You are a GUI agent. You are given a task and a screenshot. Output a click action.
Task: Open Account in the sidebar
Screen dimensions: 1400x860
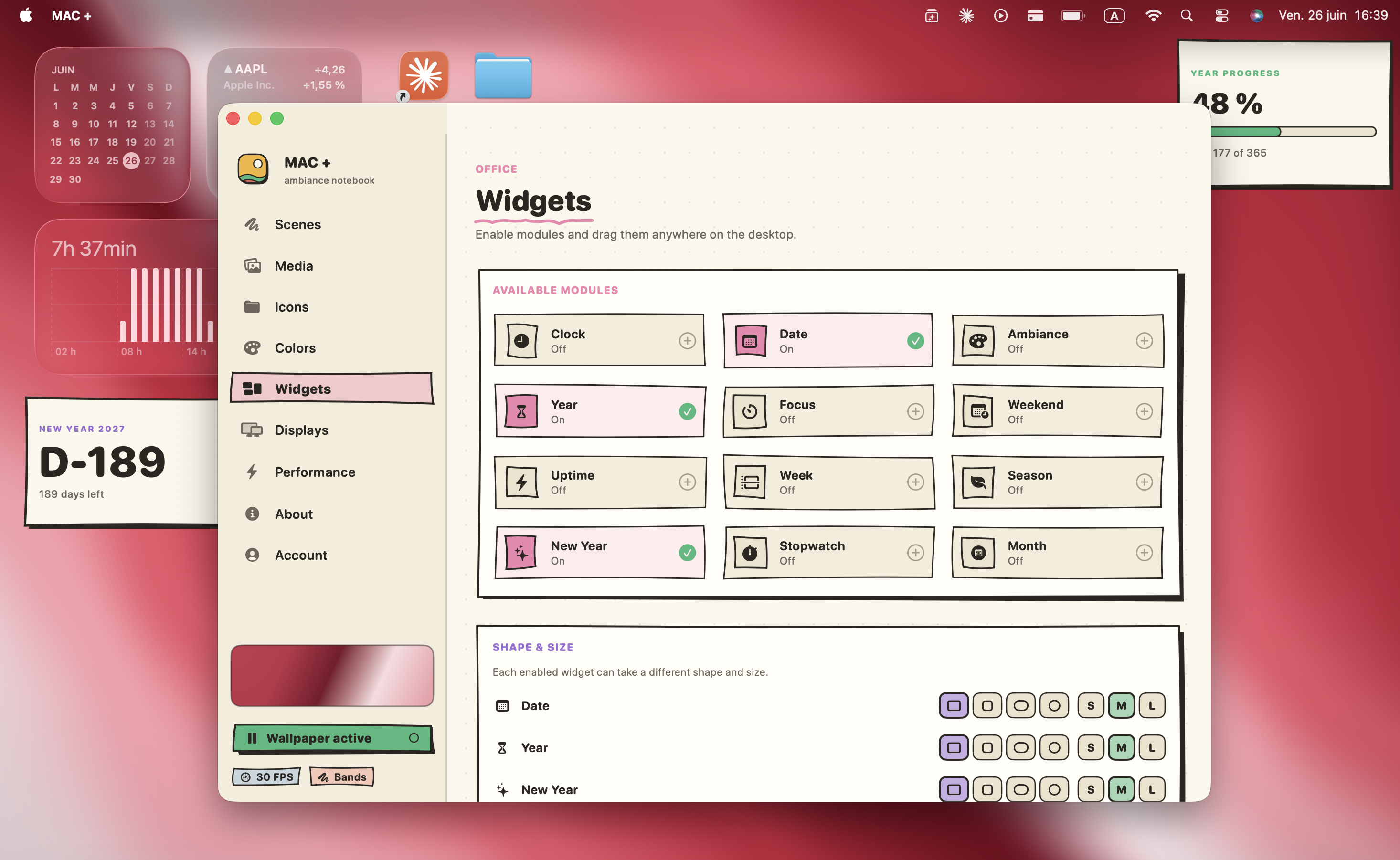pyautogui.click(x=332, y=555)
